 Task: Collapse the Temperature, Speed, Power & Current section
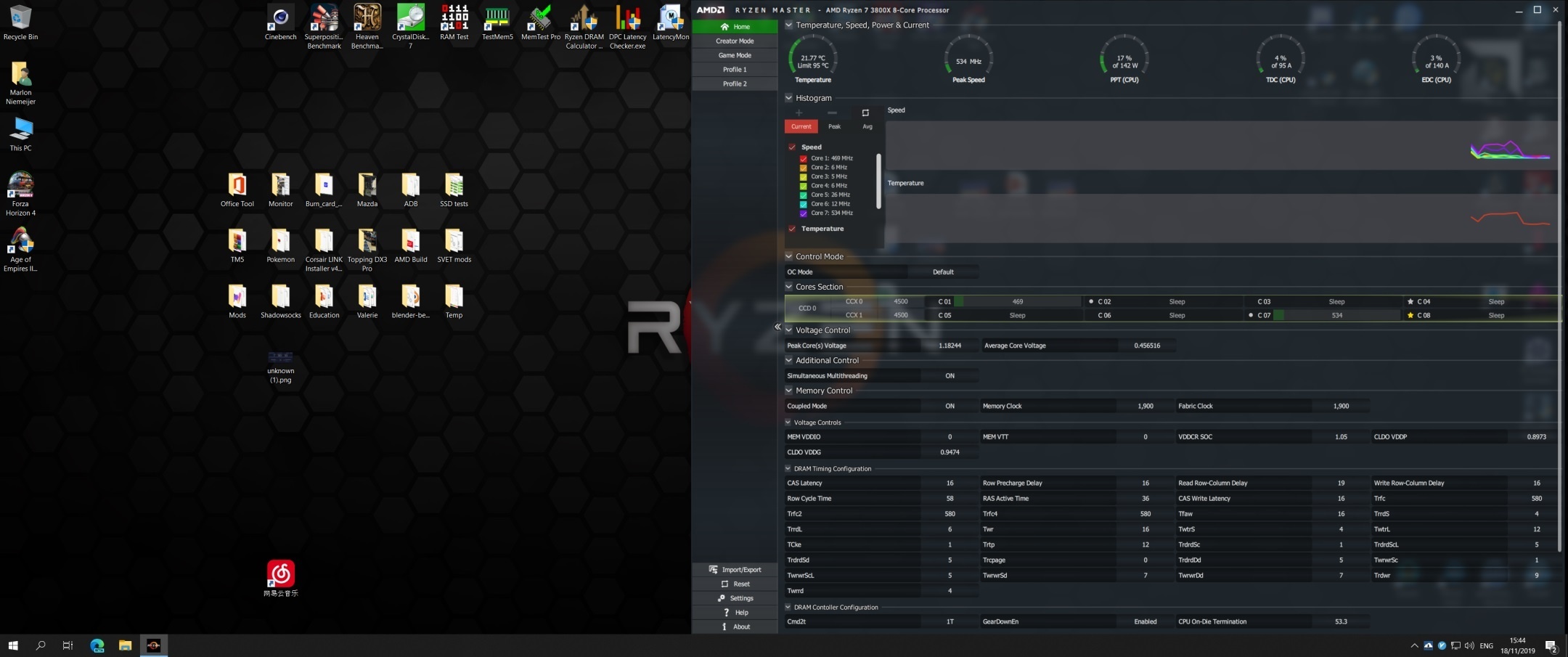pyautogui.click(x=789, y=25)
